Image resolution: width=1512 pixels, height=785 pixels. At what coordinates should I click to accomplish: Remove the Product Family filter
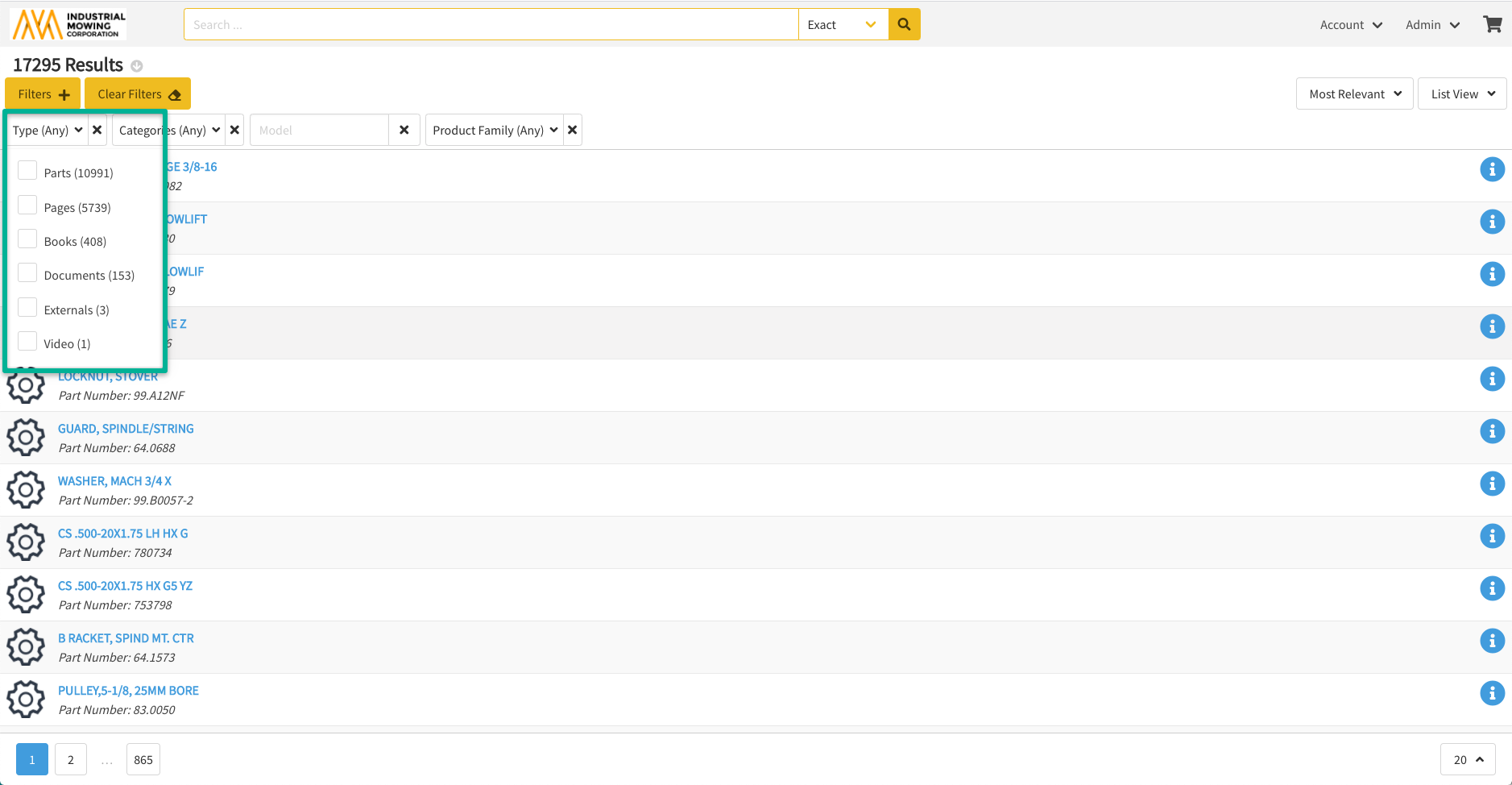pyautogui.click(x=572, y=130)
